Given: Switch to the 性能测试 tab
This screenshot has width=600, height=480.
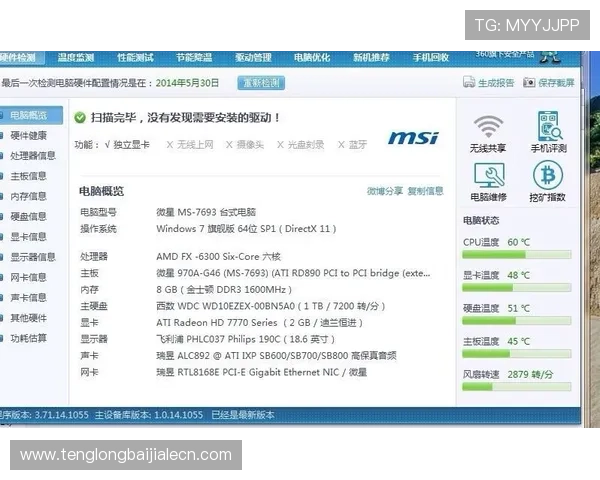Looking at the screenshot, I should point(135,58).
